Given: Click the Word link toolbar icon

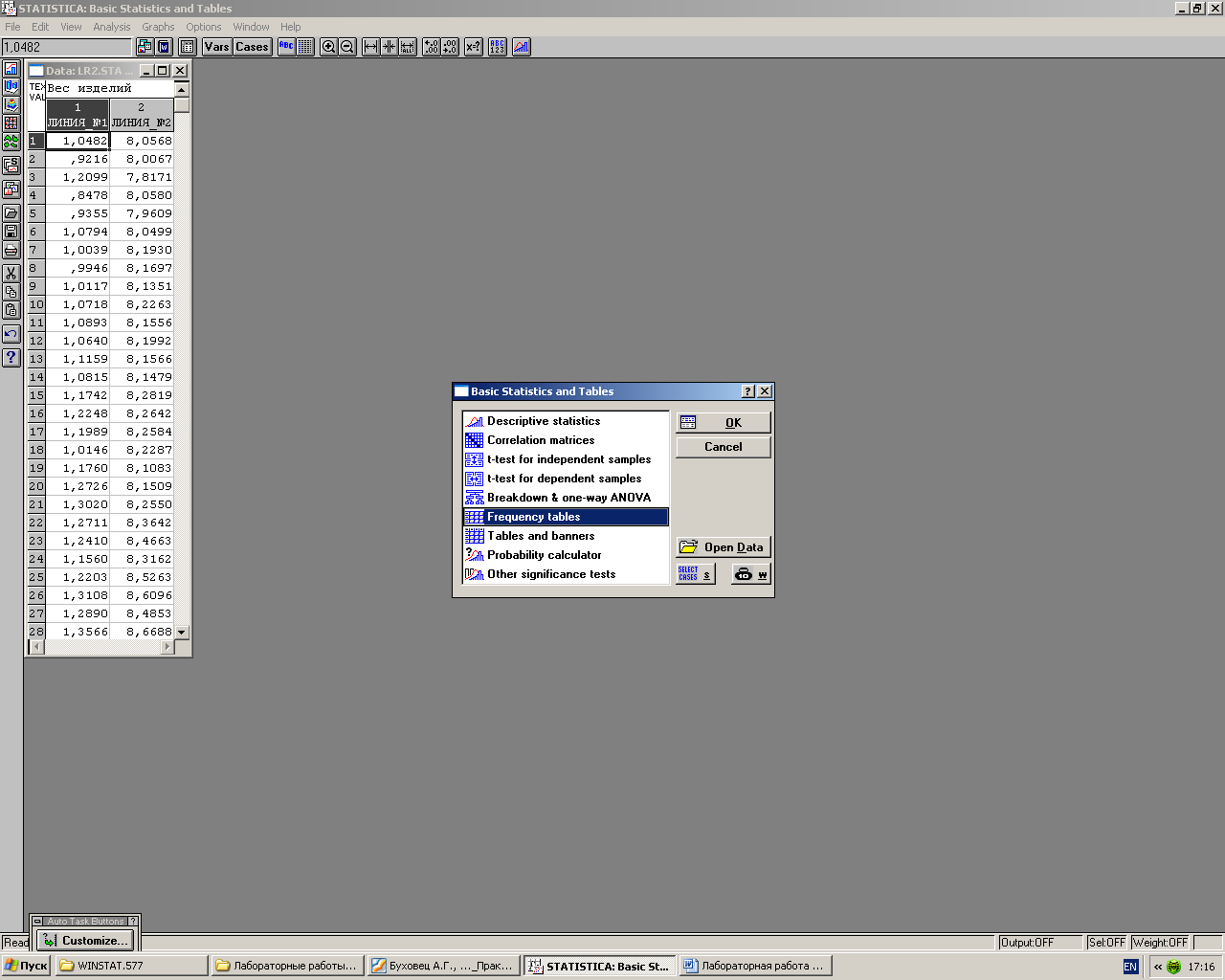Looking at the screenshot, I should (164, 47).
